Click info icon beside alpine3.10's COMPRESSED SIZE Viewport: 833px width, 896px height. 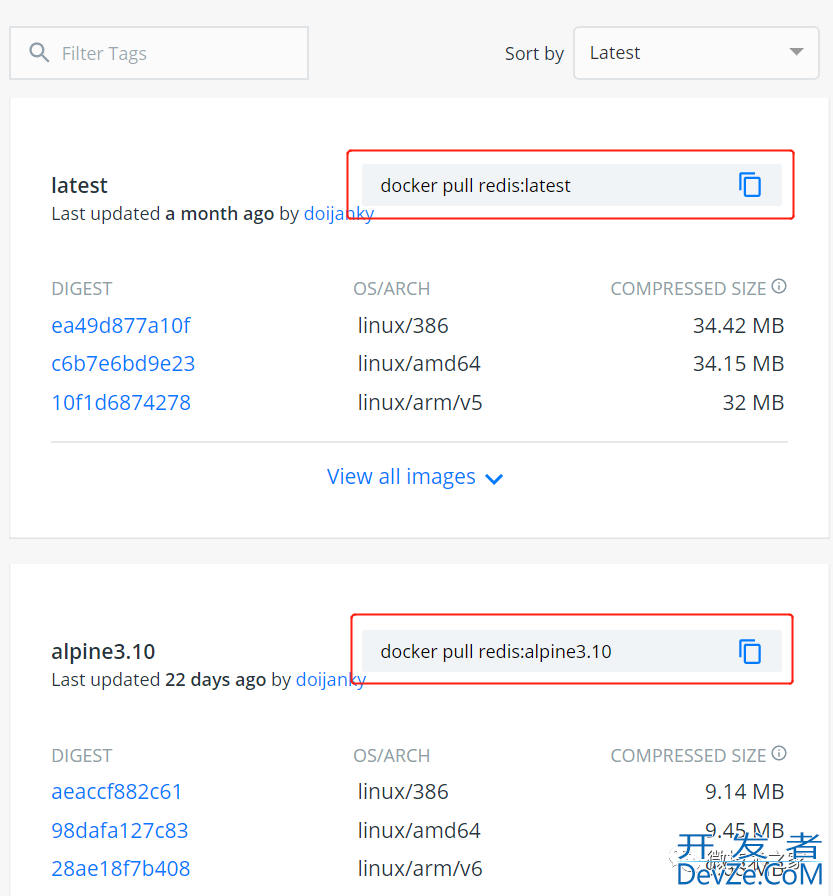click(x=779, y=753)
